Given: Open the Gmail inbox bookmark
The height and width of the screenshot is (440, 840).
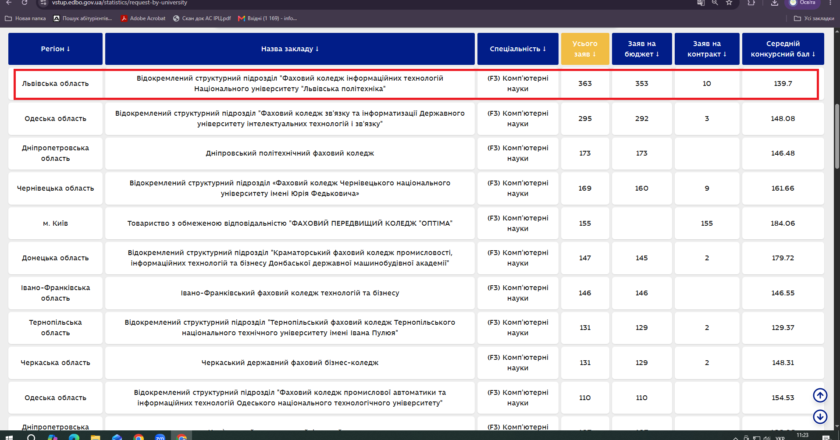Looking at the screenshot, I should (267, 18).
